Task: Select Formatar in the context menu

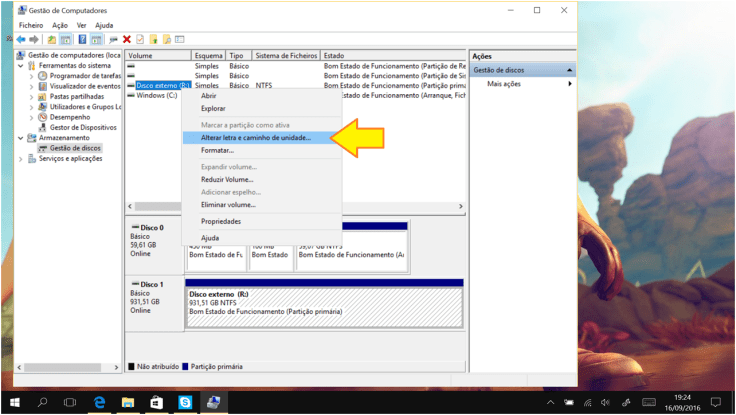Action: pos(217,150)
